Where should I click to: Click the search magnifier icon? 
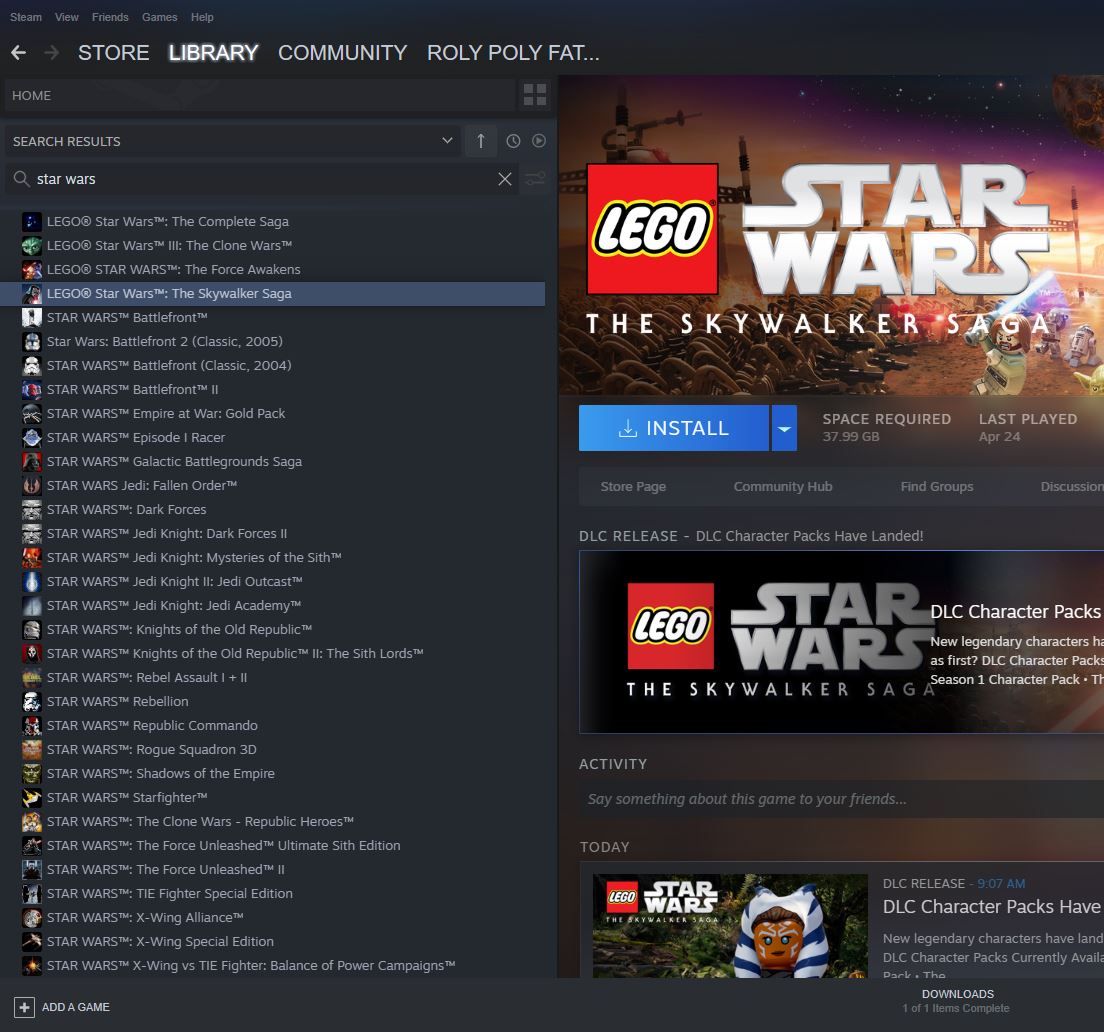point(22,179)
